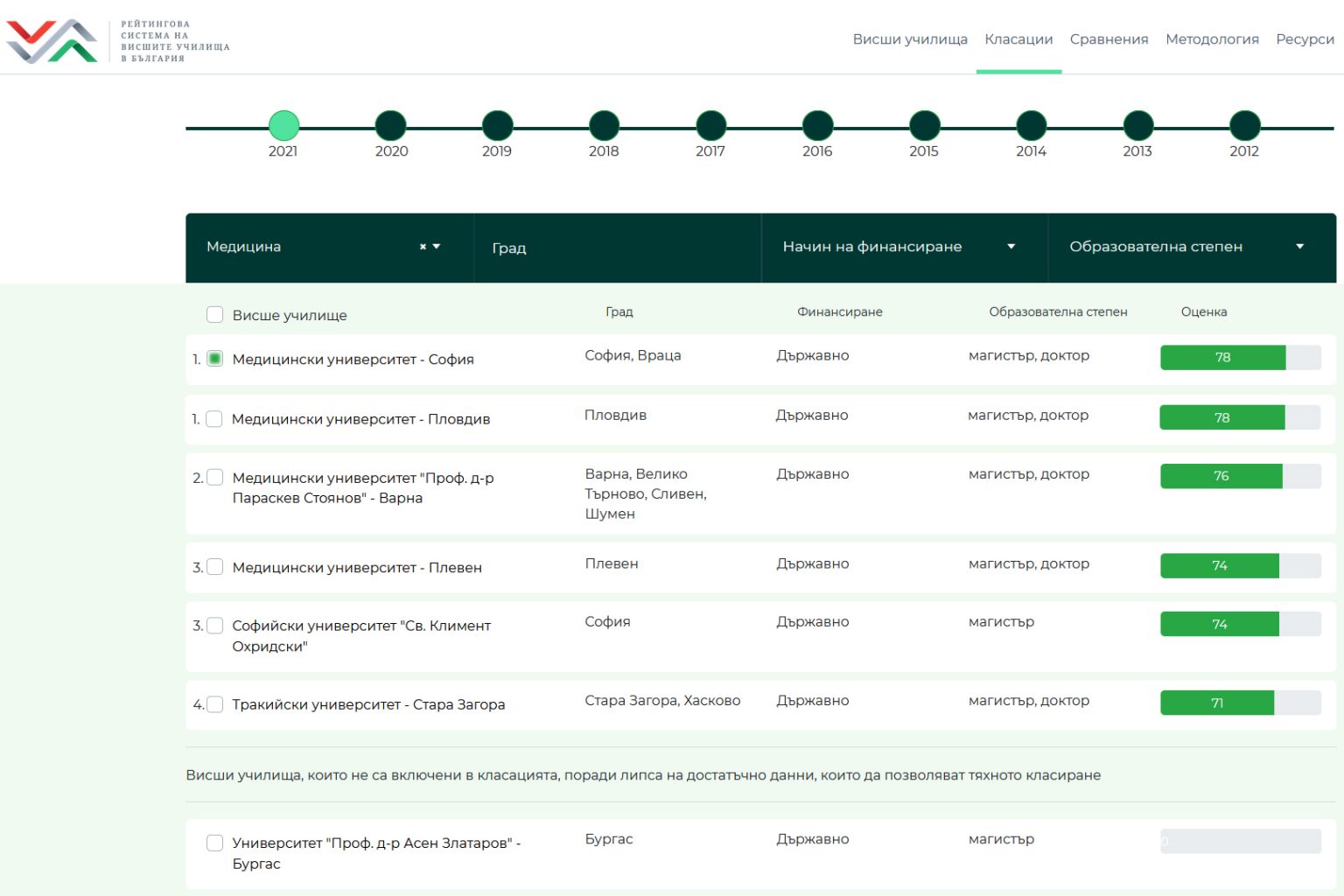This screenshot has width=1344, height=896.
Task: Click the Образователна степен column header
Action: coord(1058,312)
